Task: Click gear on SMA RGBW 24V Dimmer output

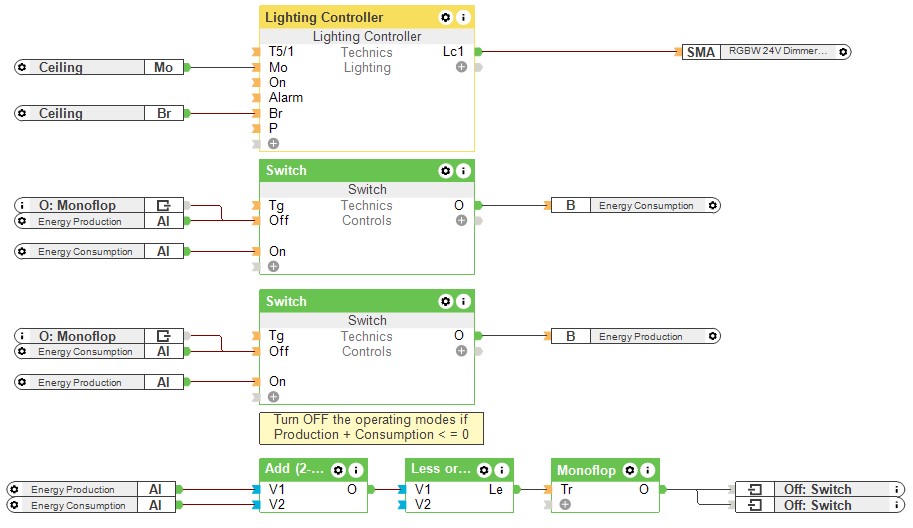Action: click(843, 51)
